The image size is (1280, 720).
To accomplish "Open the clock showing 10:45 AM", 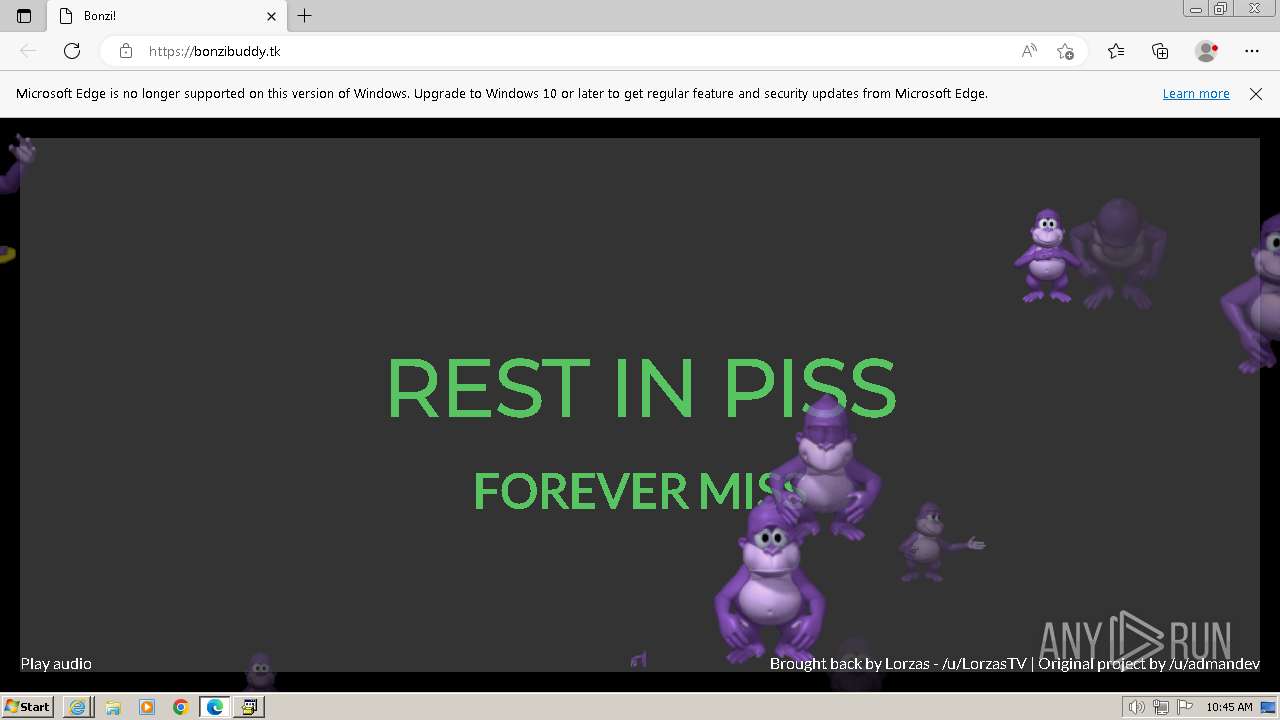I will 1229,707.
